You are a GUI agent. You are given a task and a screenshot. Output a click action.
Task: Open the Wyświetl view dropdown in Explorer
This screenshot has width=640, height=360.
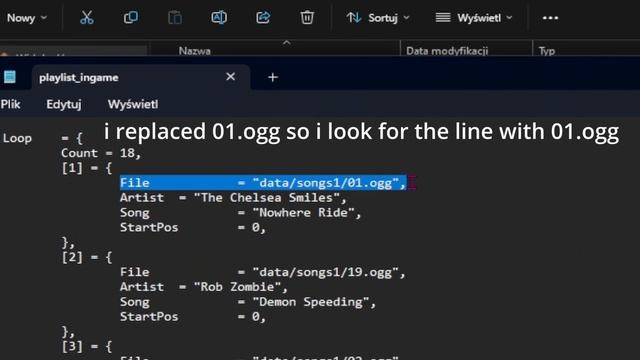click(x=473, y=18)
